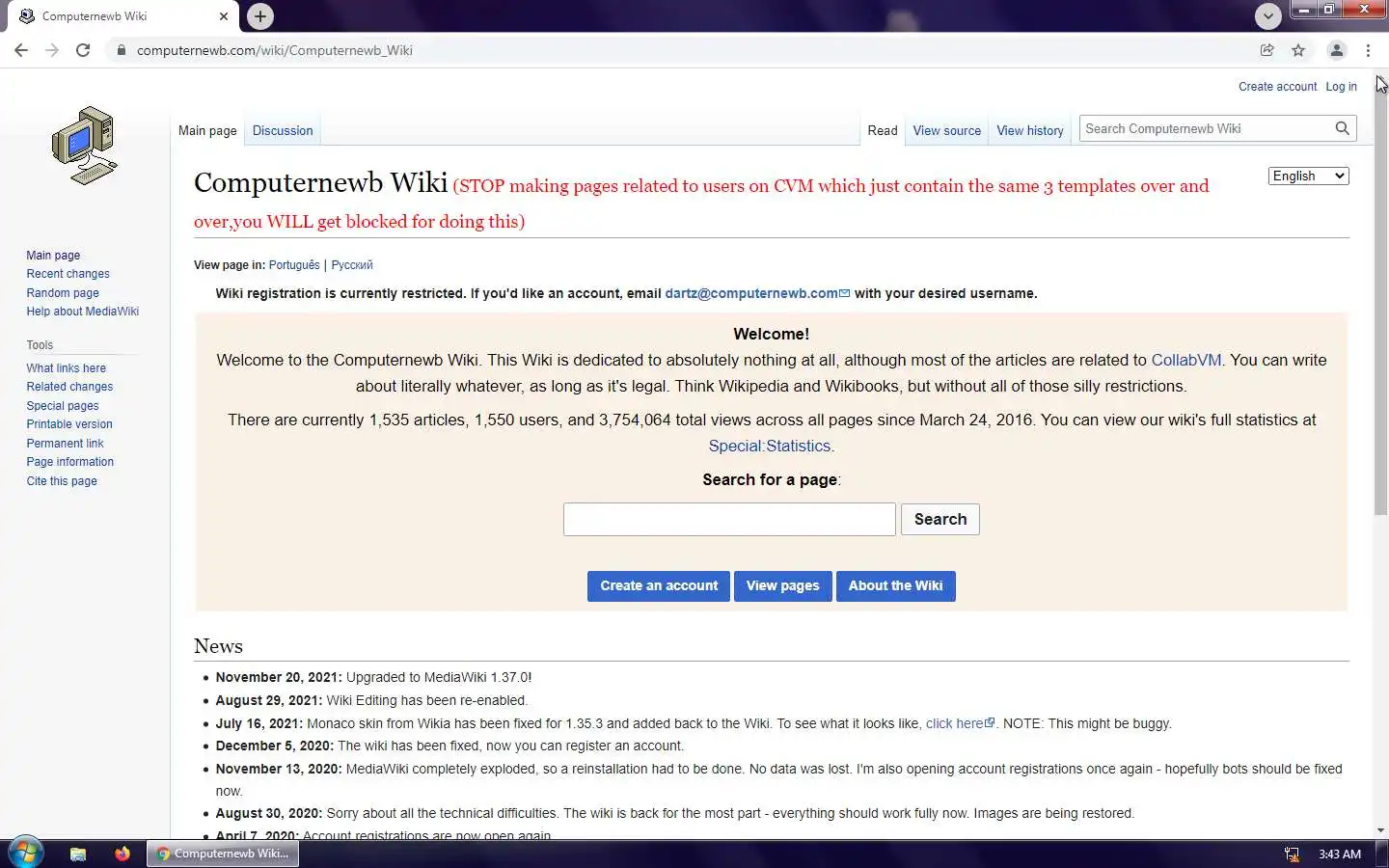Open Printable version link

point(69,424)
